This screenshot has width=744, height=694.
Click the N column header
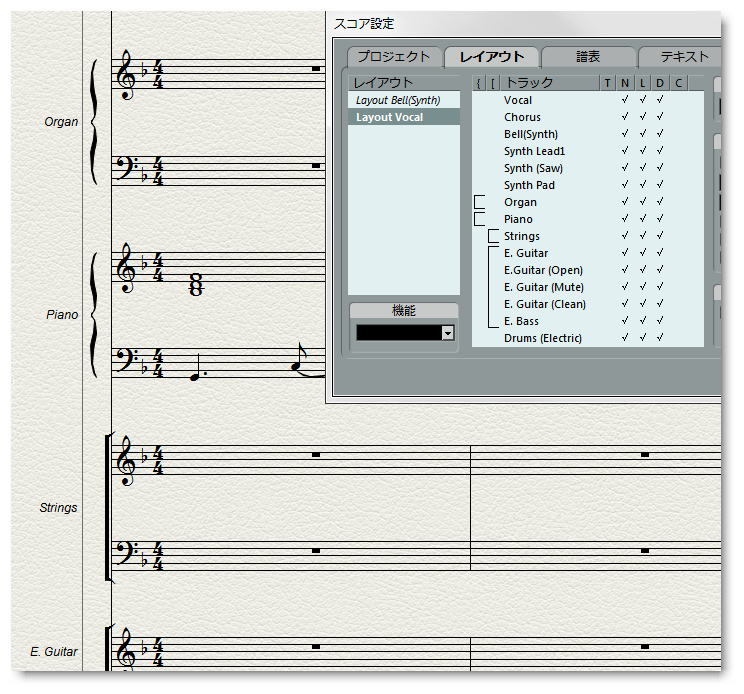[x=625, y=83]
